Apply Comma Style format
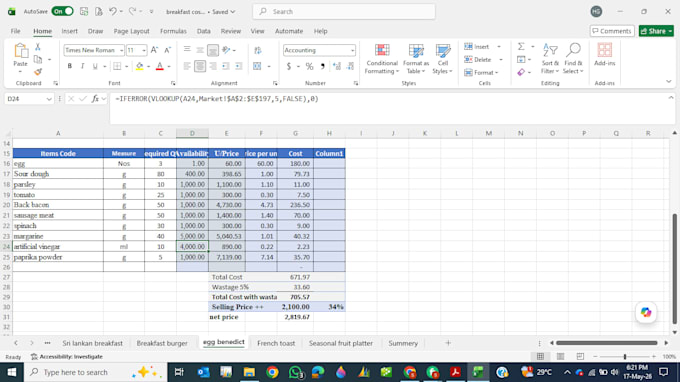The image size is (680, 382). pos(322,66)
